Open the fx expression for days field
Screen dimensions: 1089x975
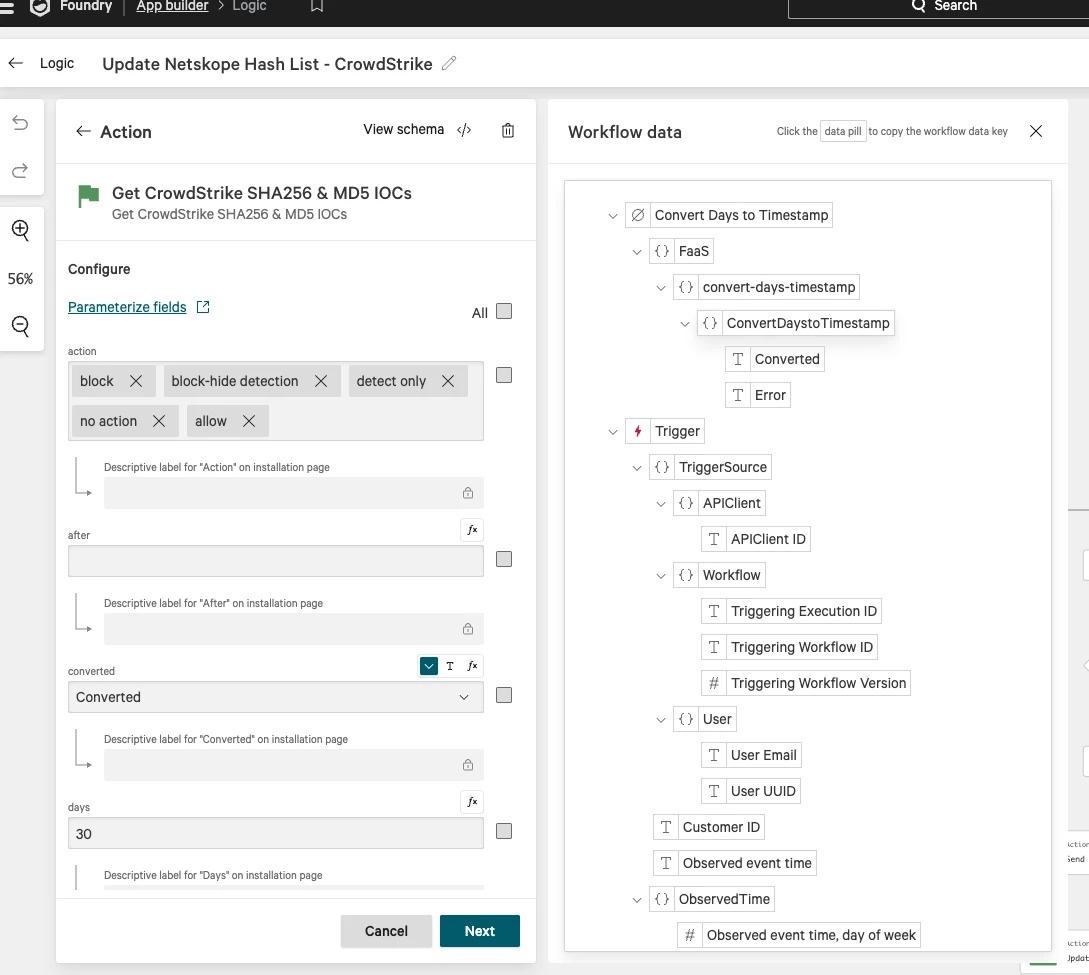point(472,802)
